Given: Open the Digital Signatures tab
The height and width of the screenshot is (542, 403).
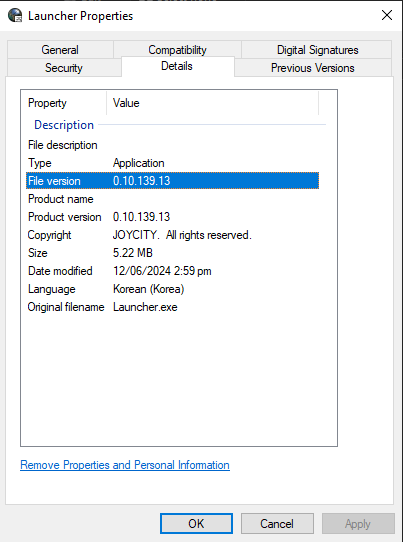Looking at the screenshot, I should (x=317, y=50).
